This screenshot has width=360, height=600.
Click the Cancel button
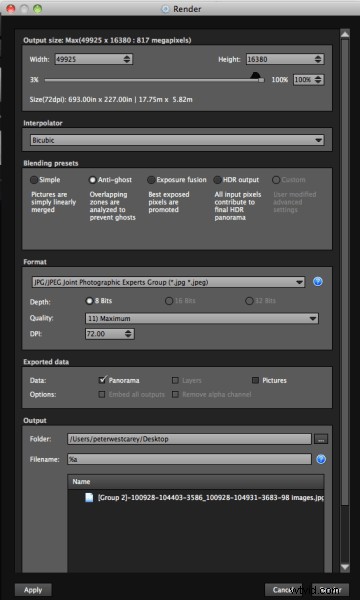[x=283, y=590]
